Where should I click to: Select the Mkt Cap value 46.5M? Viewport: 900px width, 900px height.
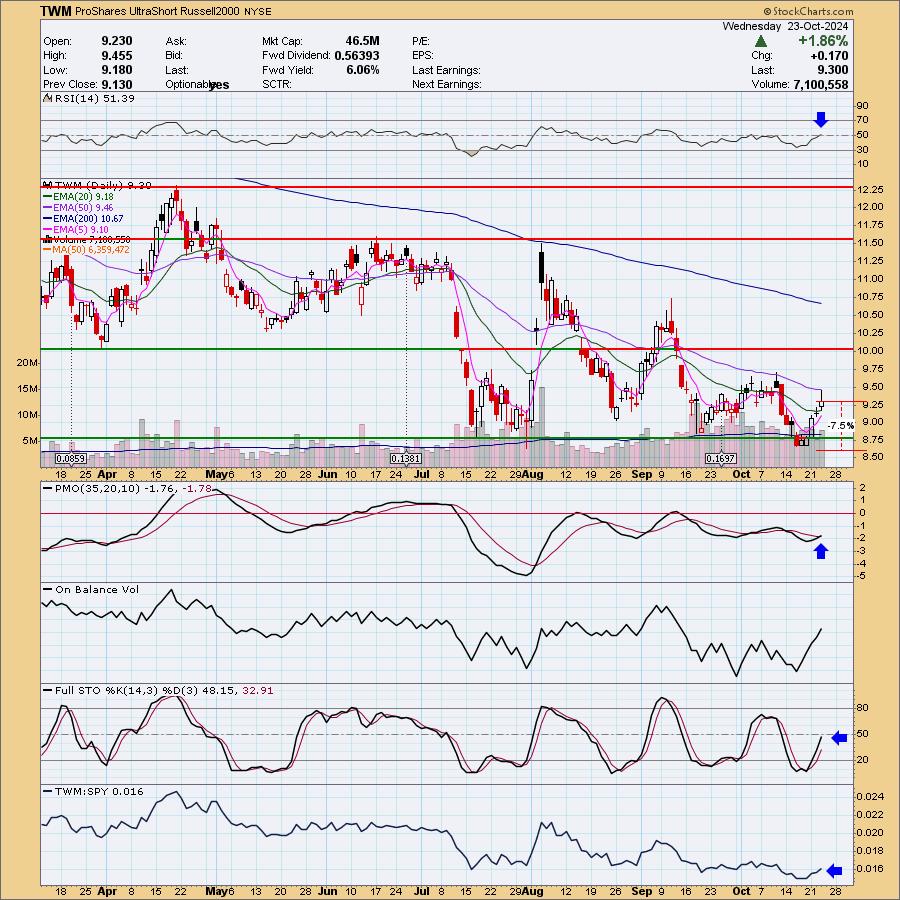coord(362,41)
